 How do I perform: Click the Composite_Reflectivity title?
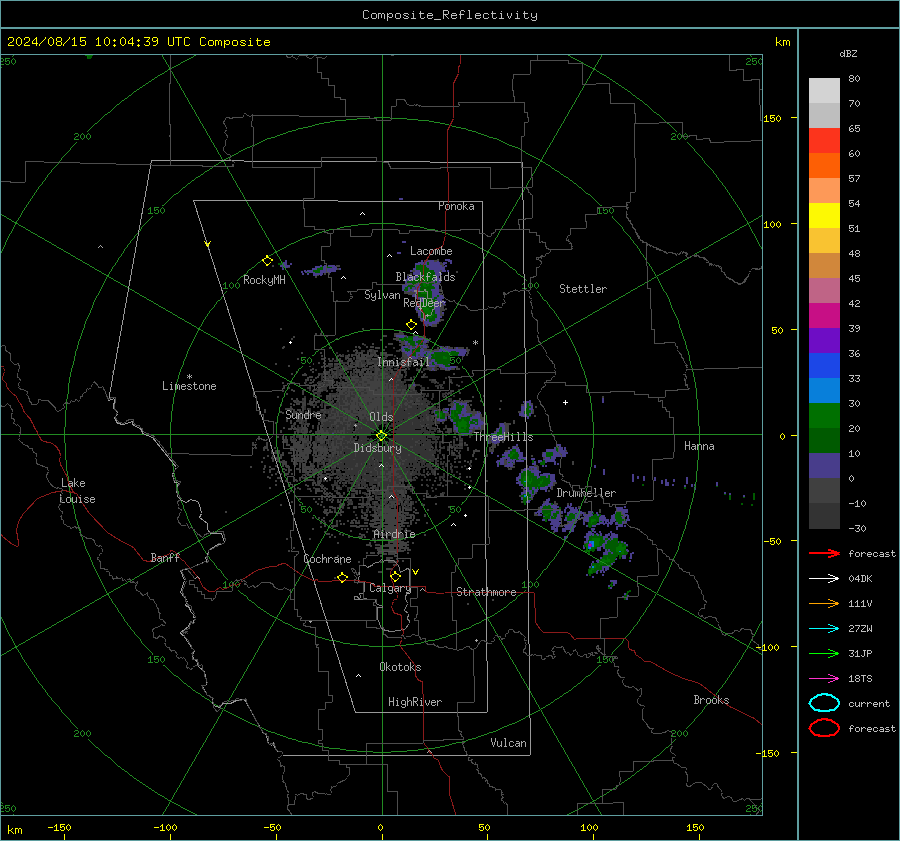(450, 15)
